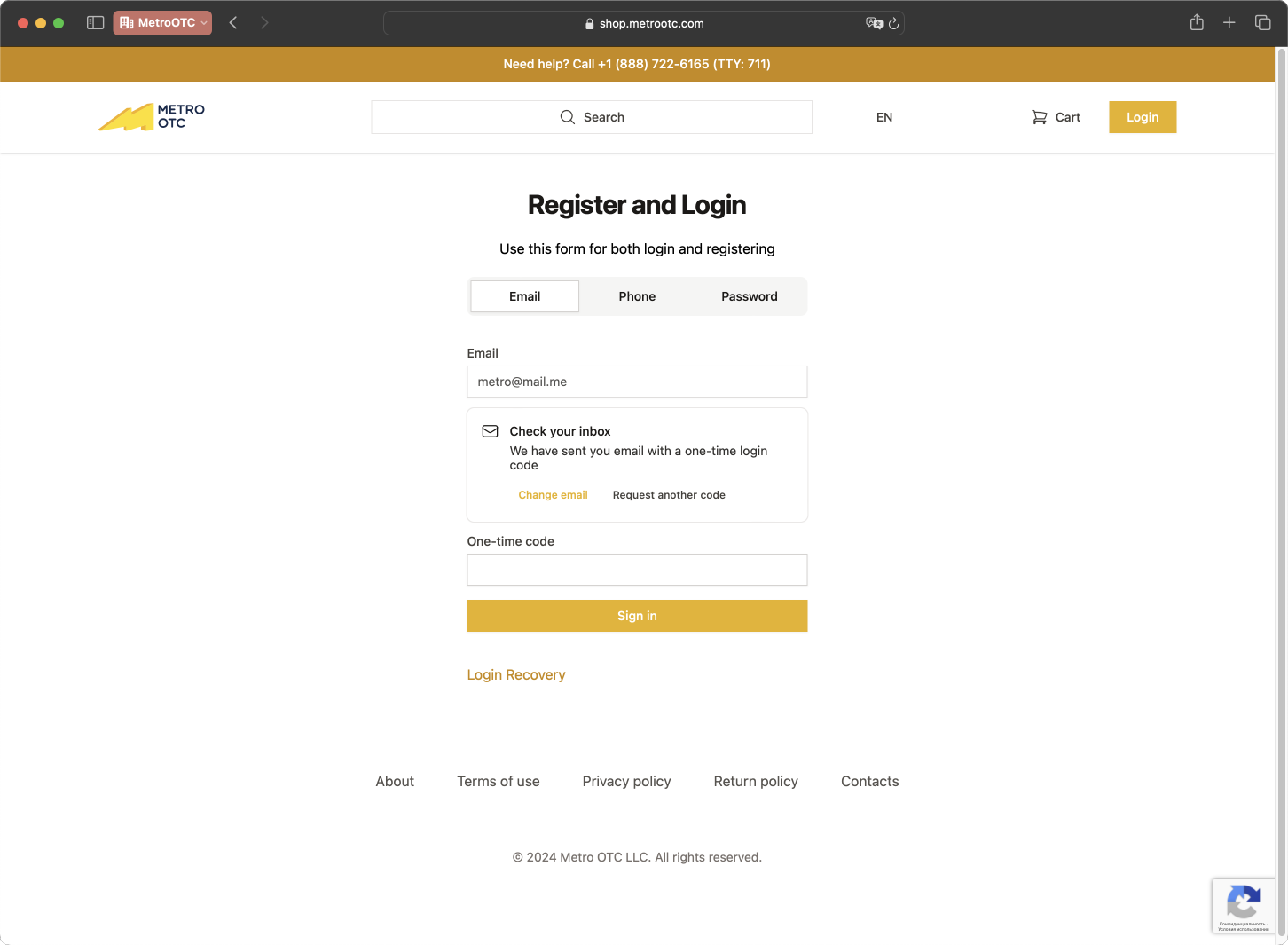Click the Metro OTC logo

tap(151, 116)
